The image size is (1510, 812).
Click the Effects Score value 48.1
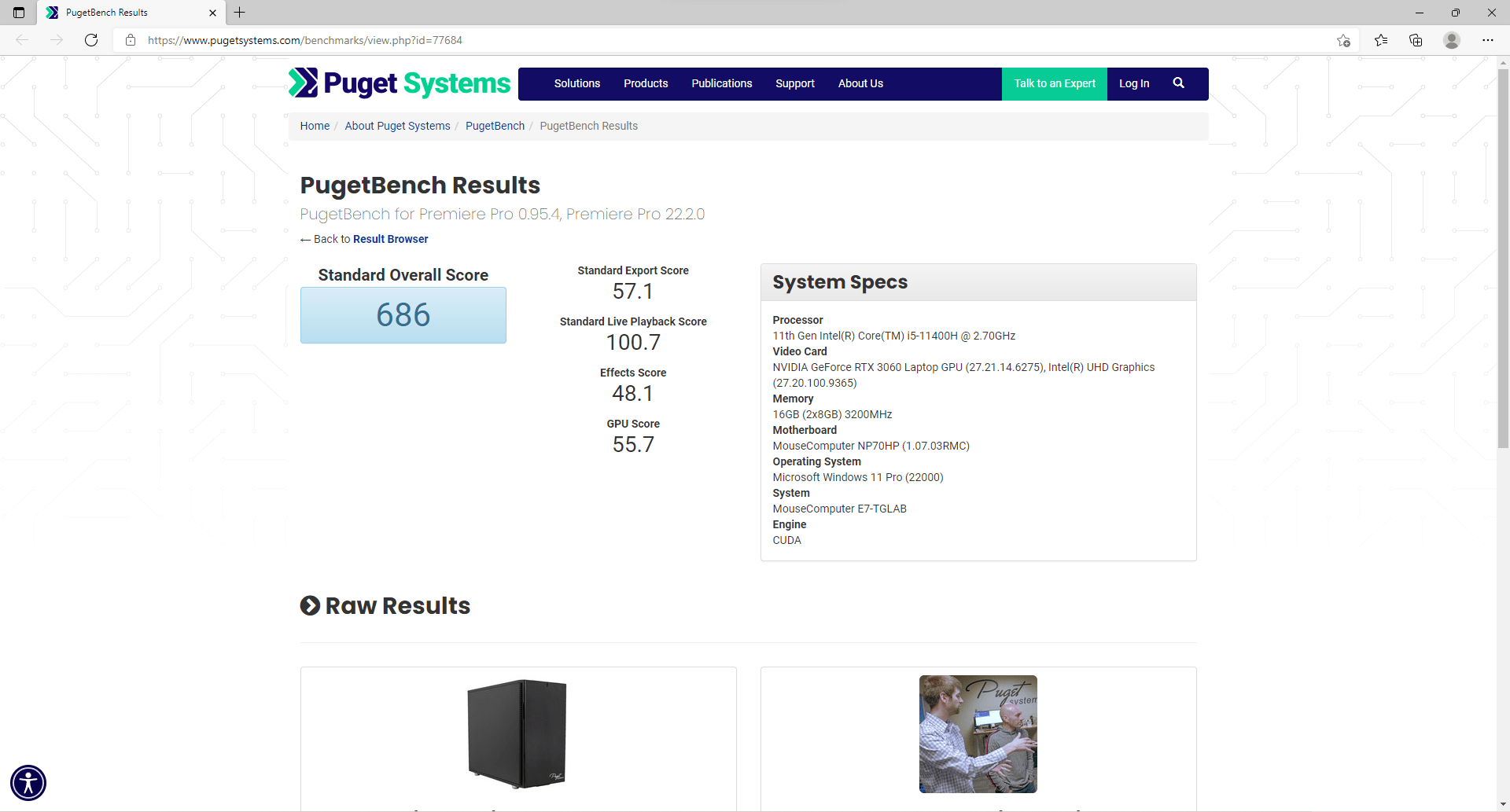click(x=633, y=394)
